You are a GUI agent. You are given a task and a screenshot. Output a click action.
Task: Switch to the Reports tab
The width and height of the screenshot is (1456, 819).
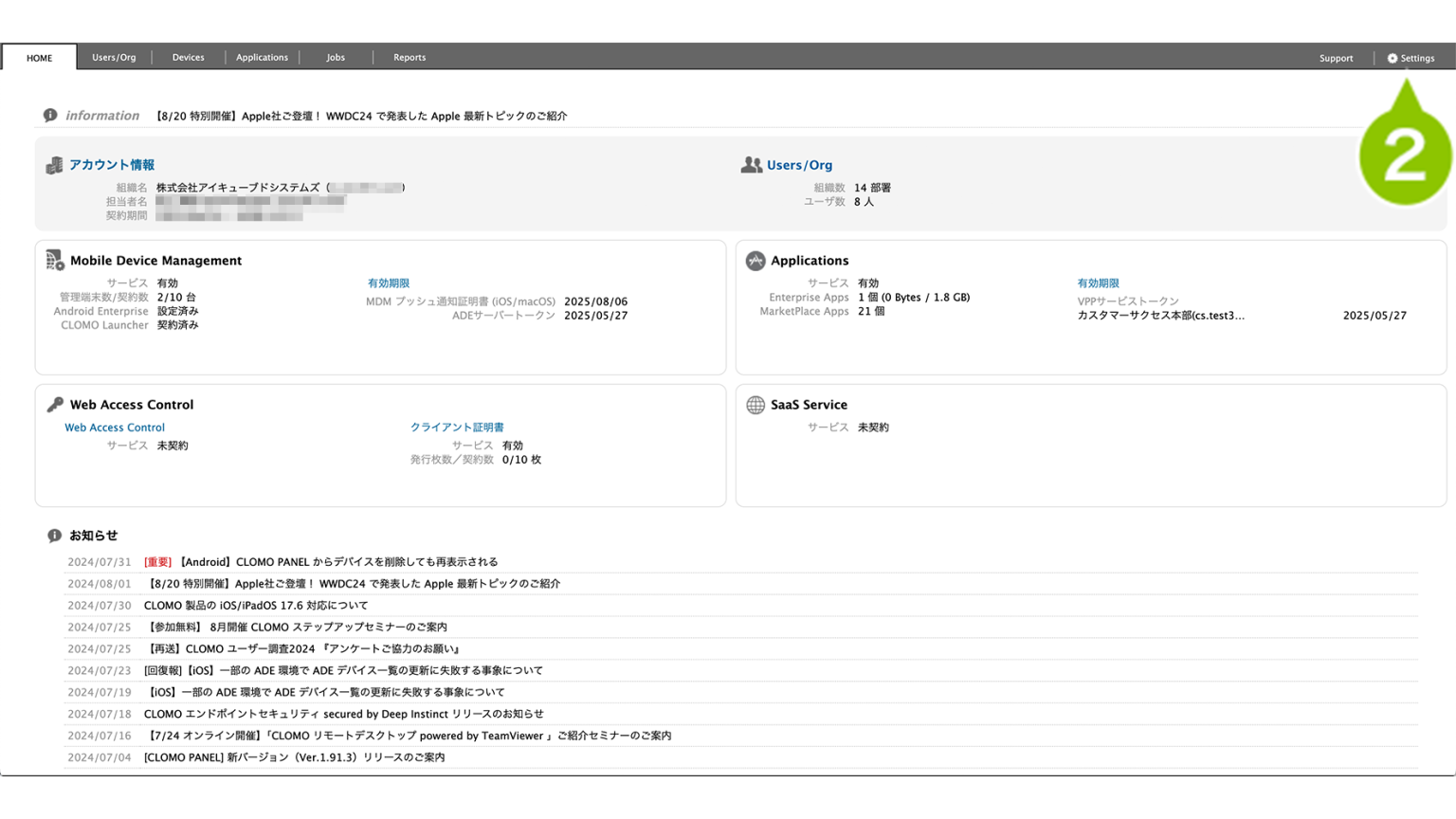(409, 58)
